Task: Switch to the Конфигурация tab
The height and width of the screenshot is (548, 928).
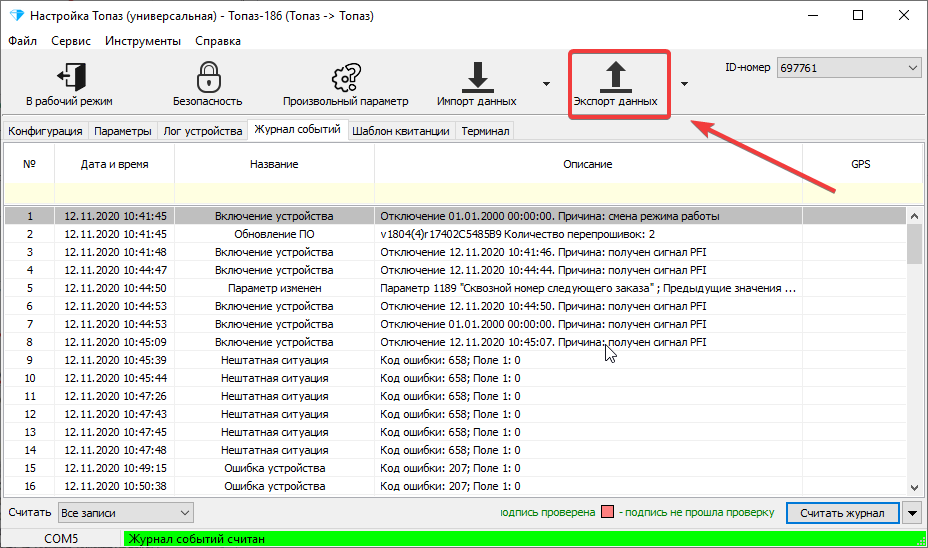Action: tap(46, 131)
